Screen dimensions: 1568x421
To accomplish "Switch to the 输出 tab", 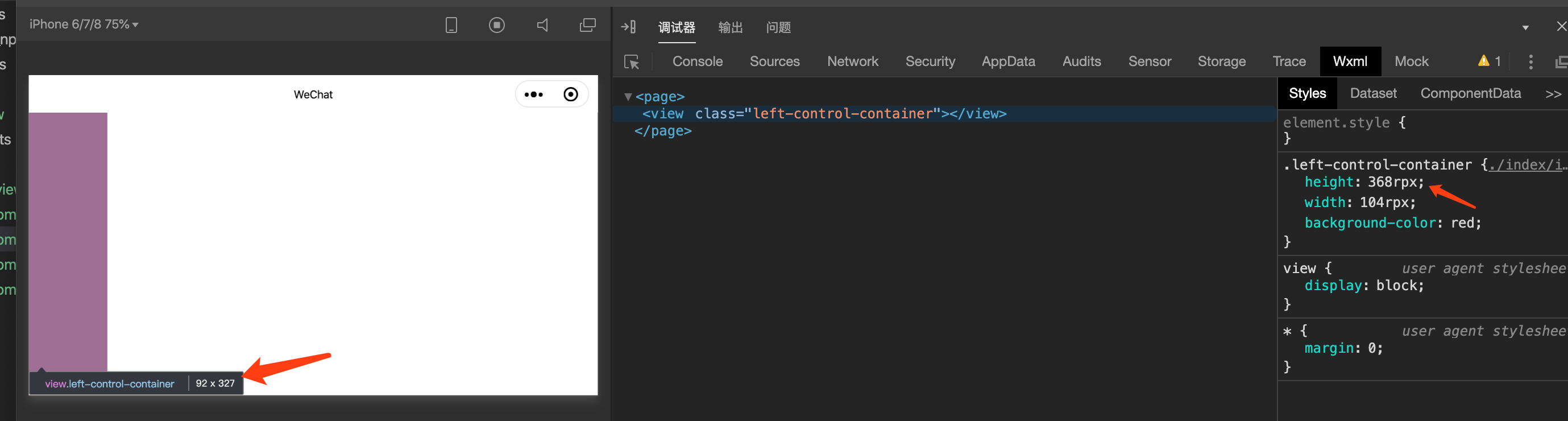I will coord(731,27).
